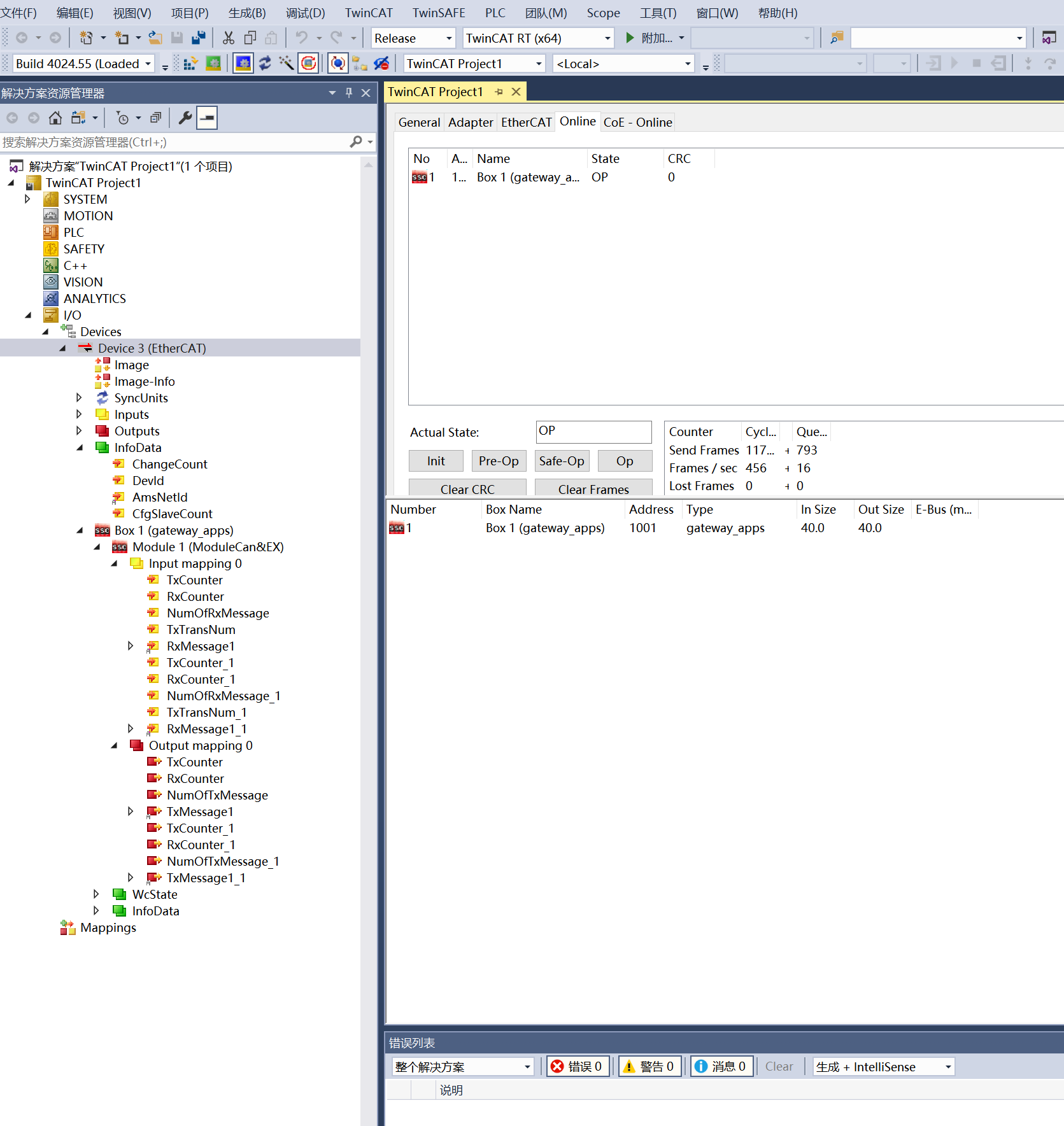This screenshot has width=1064, height=1126.
Task: Click the Save All icon
Action: (x=199, y=38)
